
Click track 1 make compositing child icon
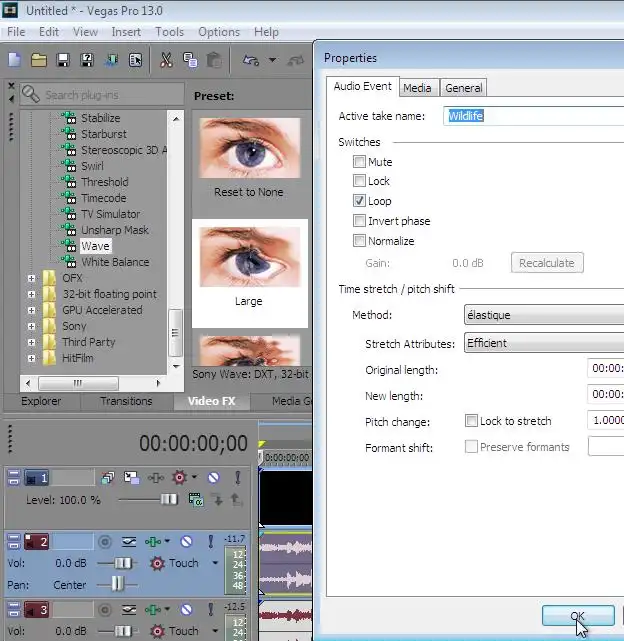[x=218, y=500]
